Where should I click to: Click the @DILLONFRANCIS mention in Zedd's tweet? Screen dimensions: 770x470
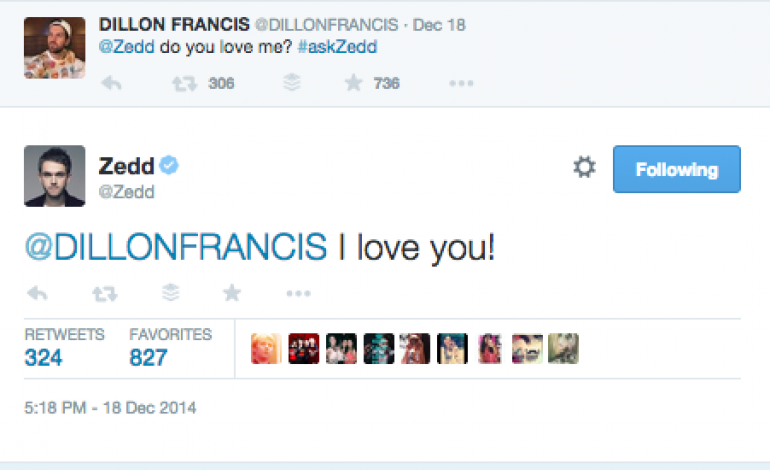tap(176, 246)
